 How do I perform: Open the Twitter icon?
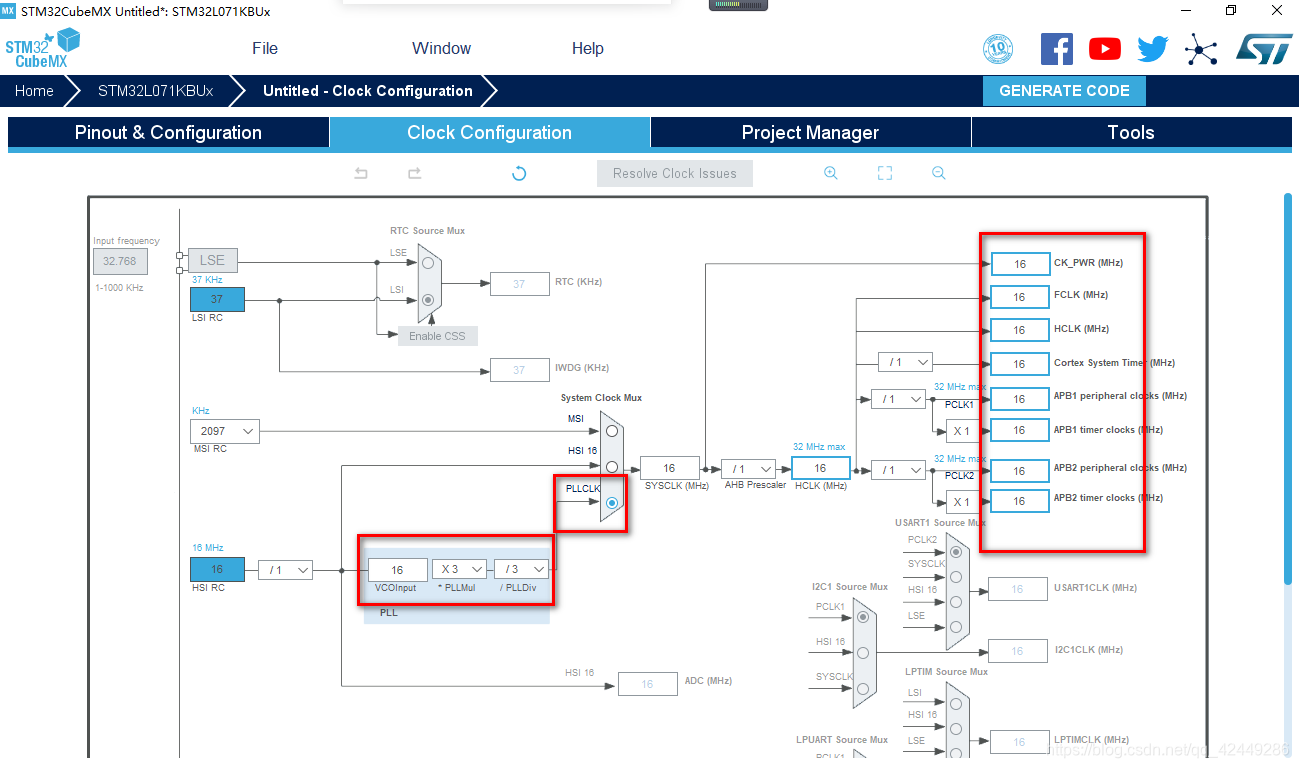(1152, 49)
